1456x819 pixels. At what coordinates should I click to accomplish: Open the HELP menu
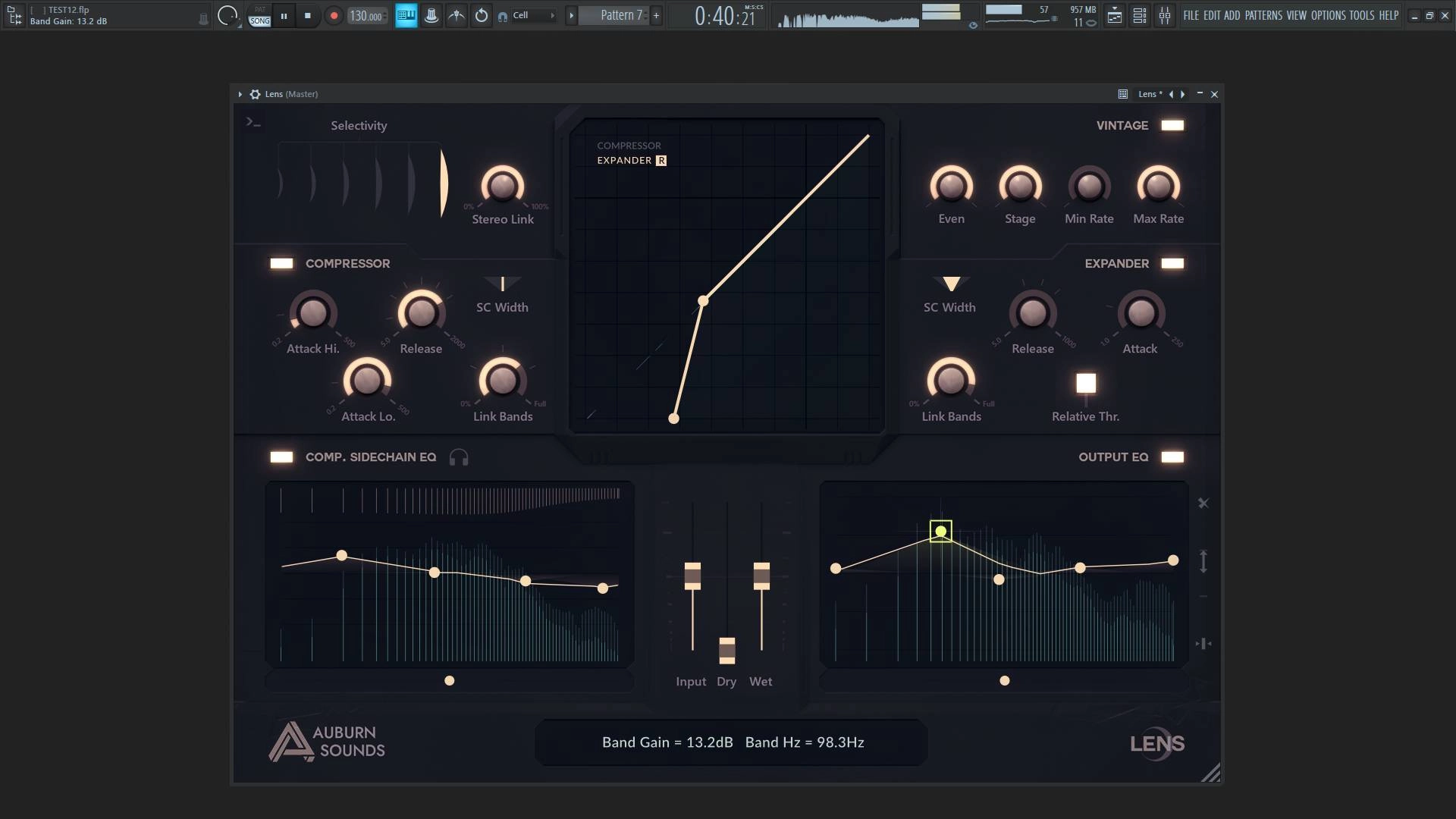1389,15
